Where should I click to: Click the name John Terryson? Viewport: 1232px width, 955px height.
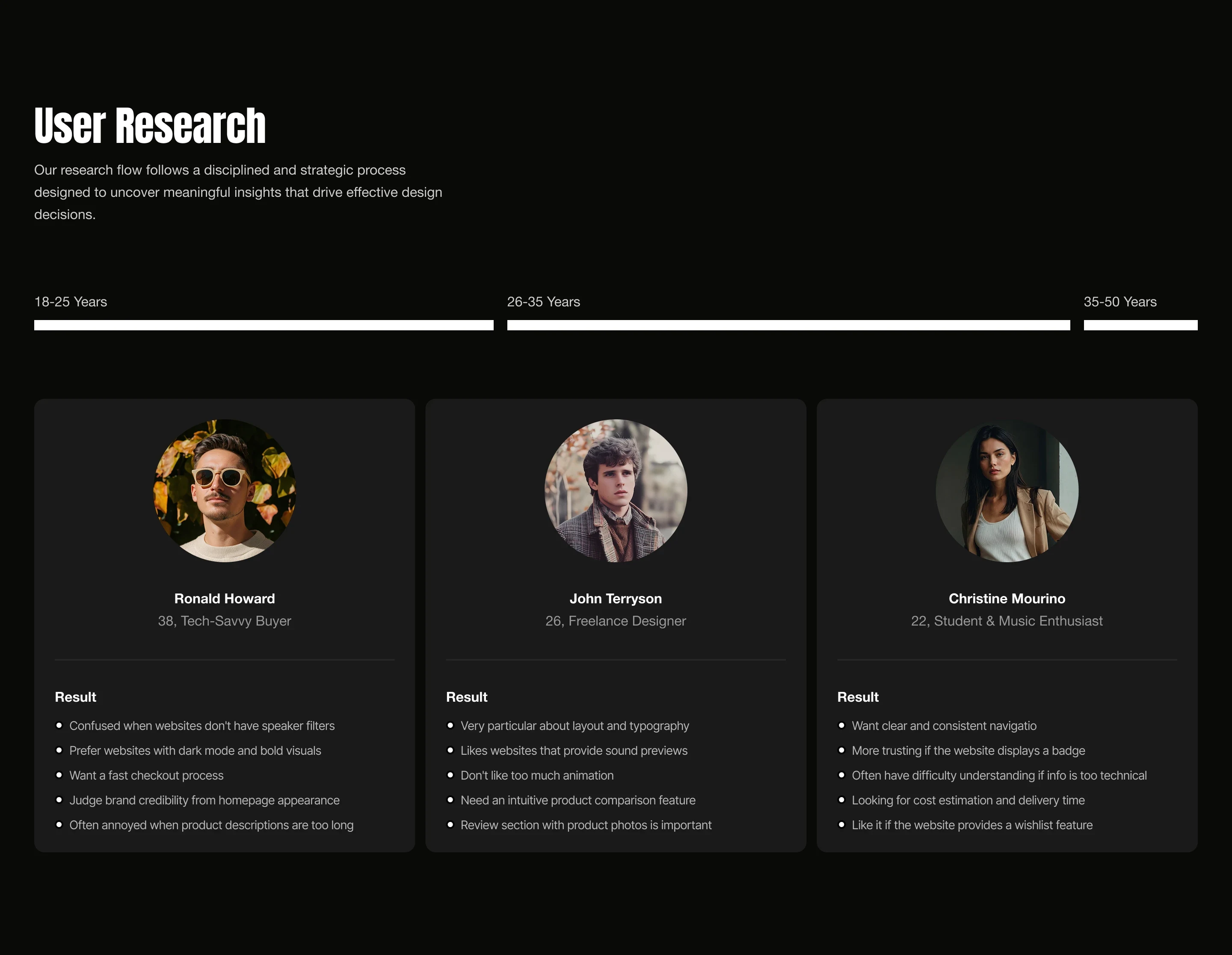(x=616, y=599)
